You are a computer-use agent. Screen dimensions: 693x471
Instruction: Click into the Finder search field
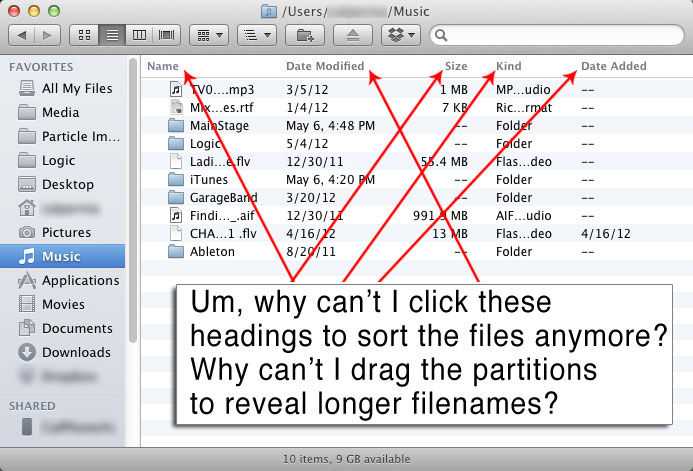557,35
